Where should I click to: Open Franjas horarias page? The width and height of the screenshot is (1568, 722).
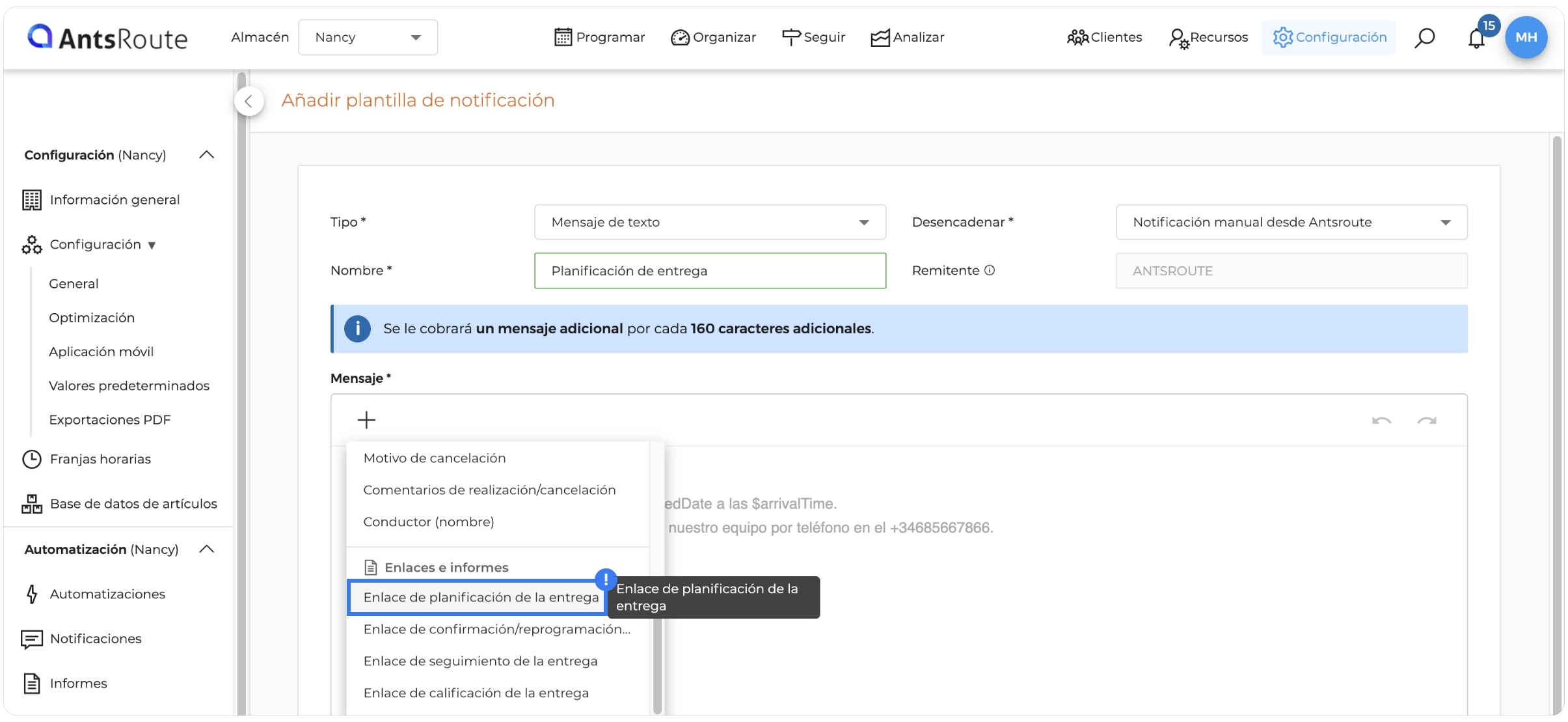(100, 459)
